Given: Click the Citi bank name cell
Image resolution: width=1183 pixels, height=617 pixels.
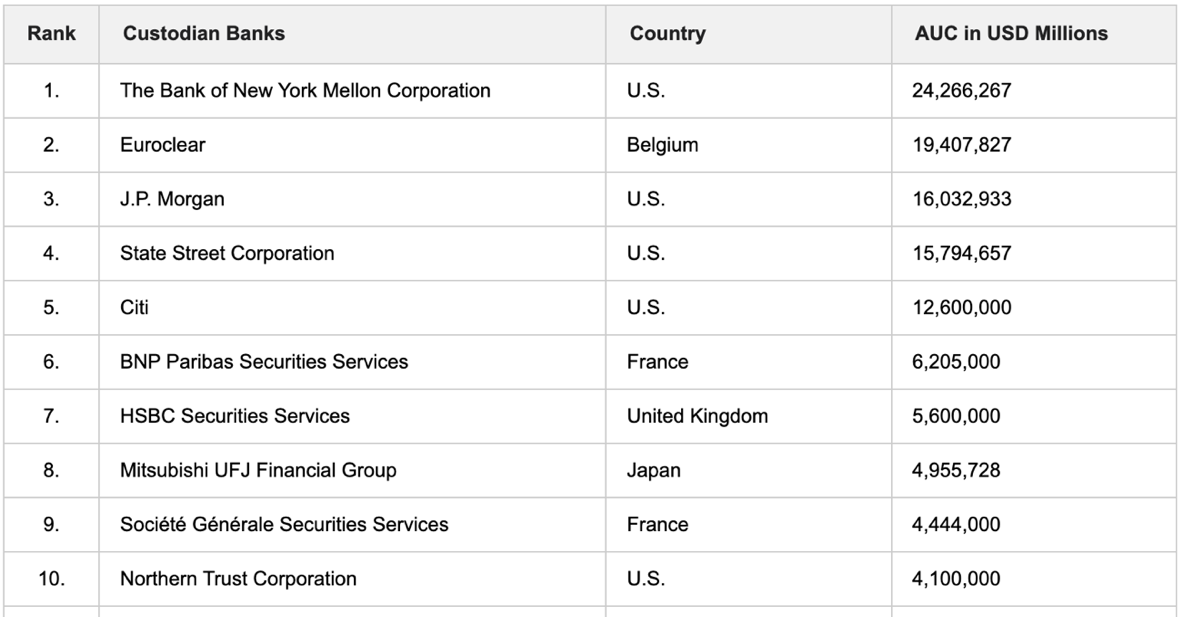Looking at the screenshot, I should click(x=352, y=308).
